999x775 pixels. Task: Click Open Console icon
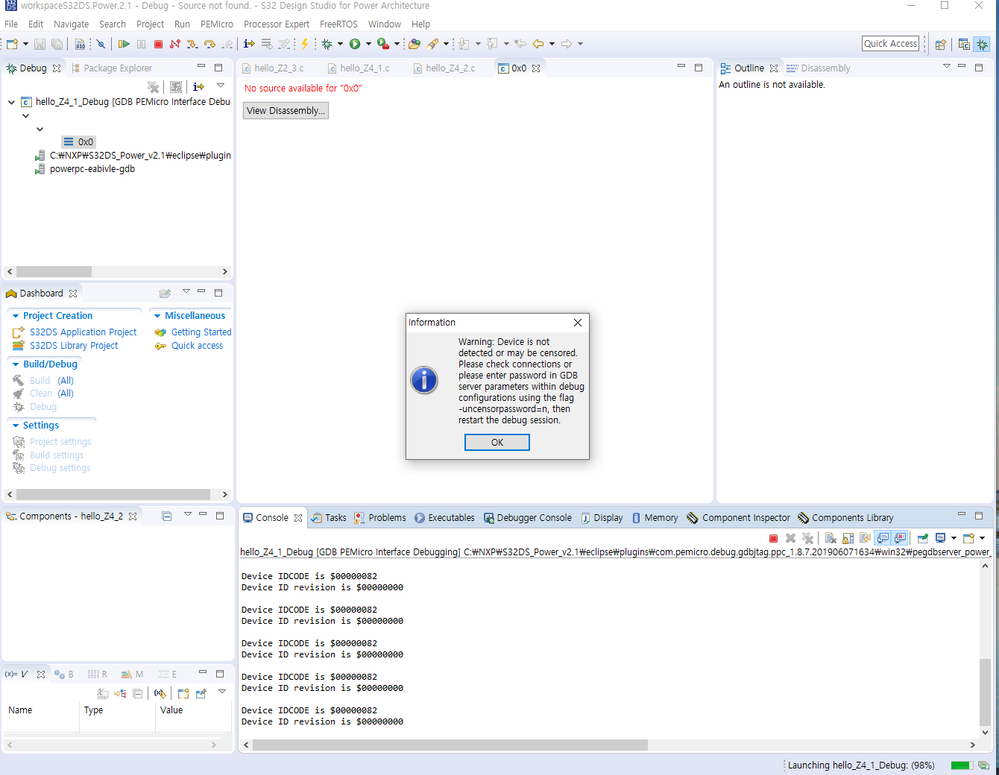(x=969, y=538)
